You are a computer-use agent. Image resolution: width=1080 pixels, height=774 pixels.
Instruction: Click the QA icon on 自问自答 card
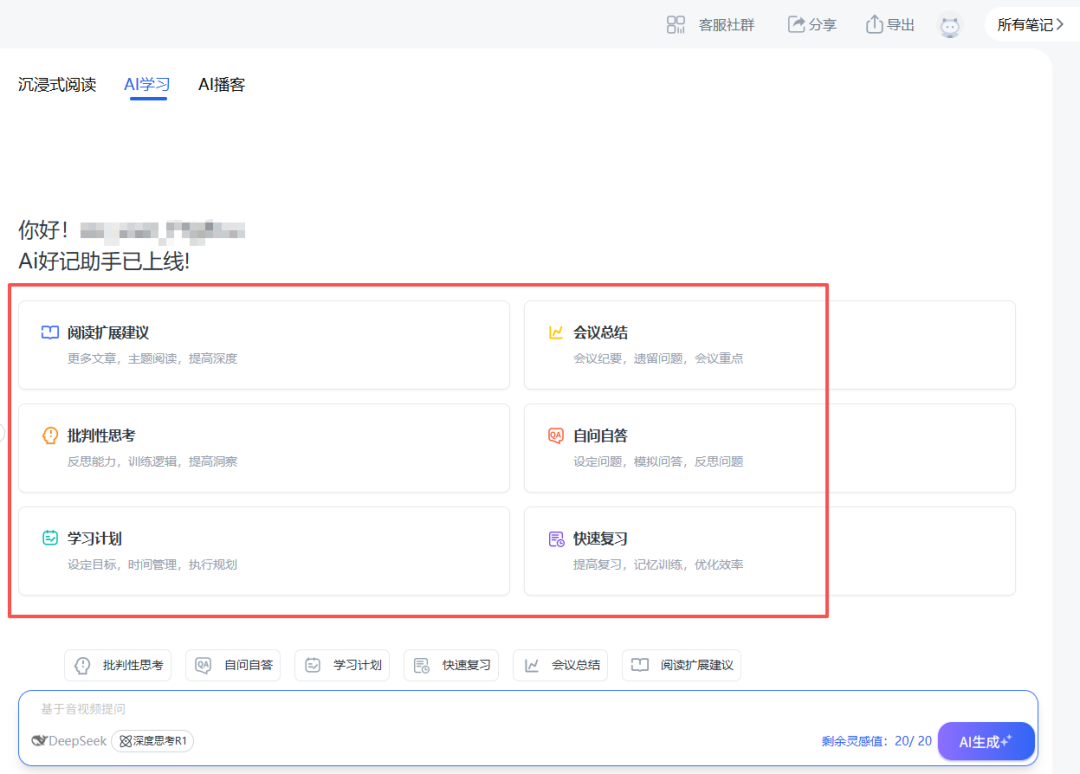556,436
